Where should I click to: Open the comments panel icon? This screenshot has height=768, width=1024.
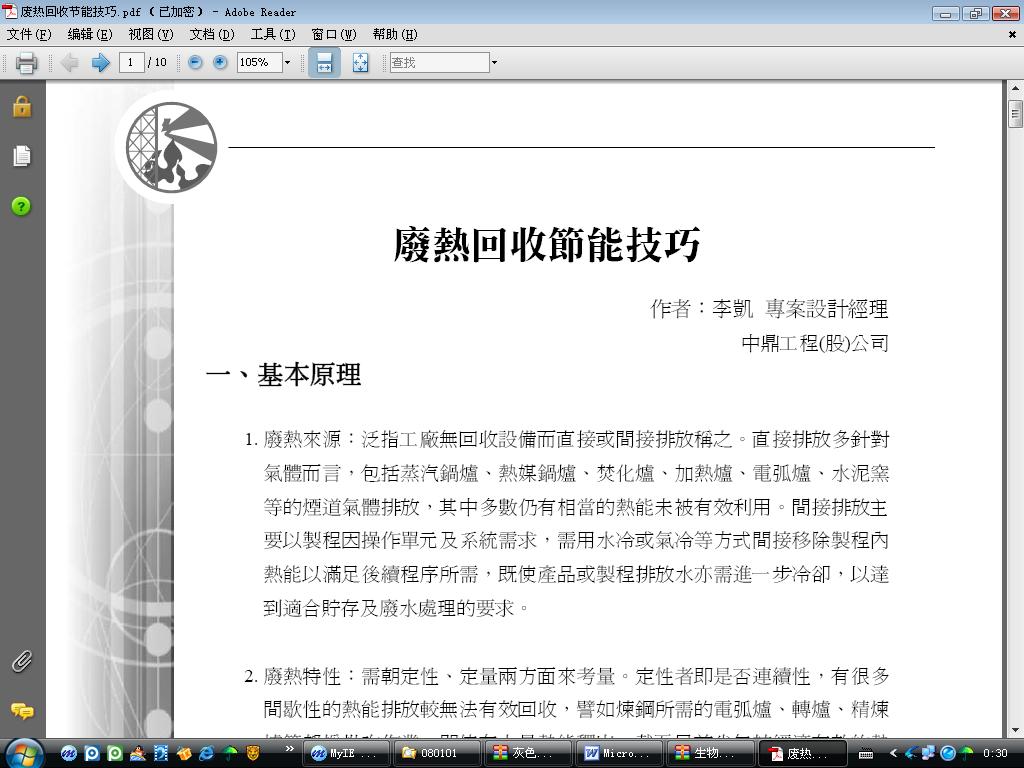click(22, 711)
